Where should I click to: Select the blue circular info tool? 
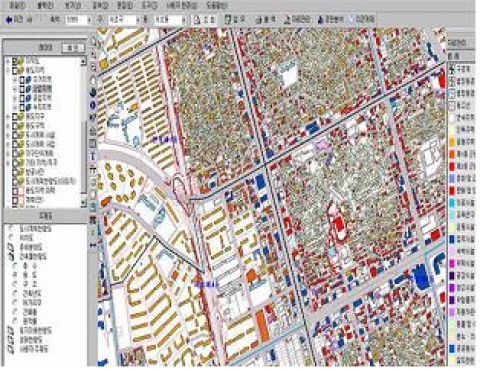[93, 105]
